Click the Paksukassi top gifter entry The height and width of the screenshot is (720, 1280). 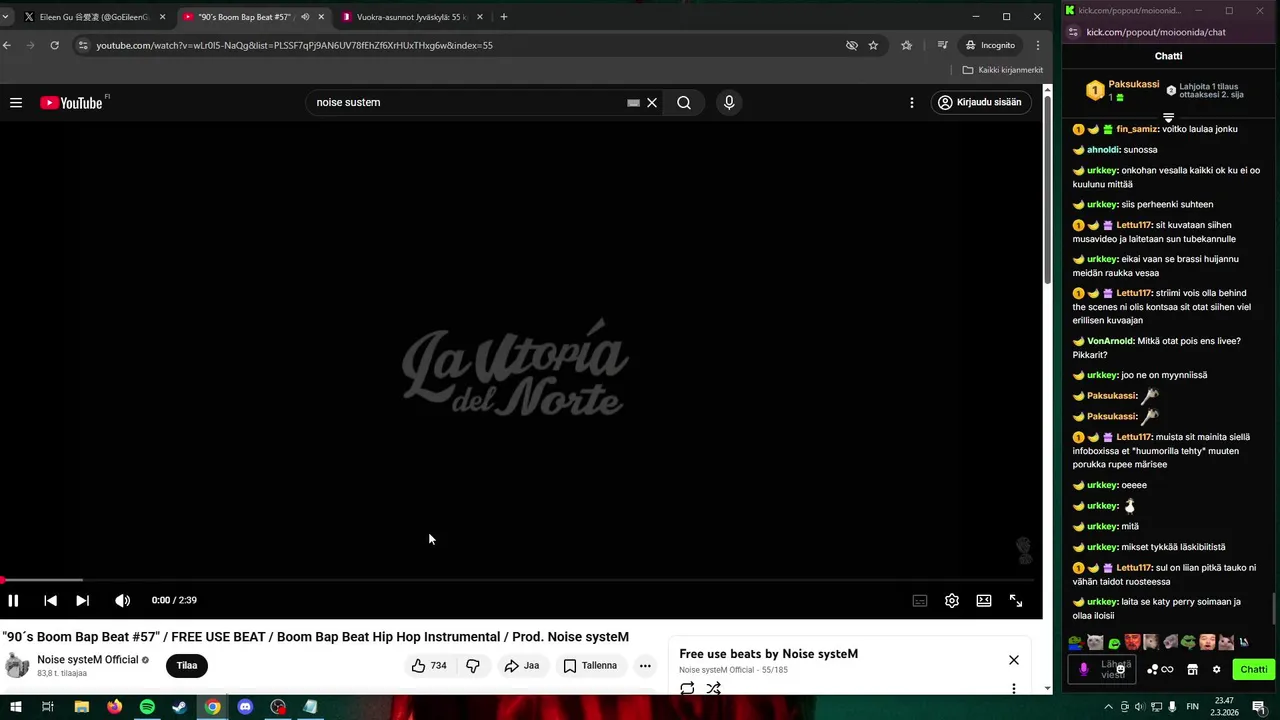click(x=1122, y=90)
